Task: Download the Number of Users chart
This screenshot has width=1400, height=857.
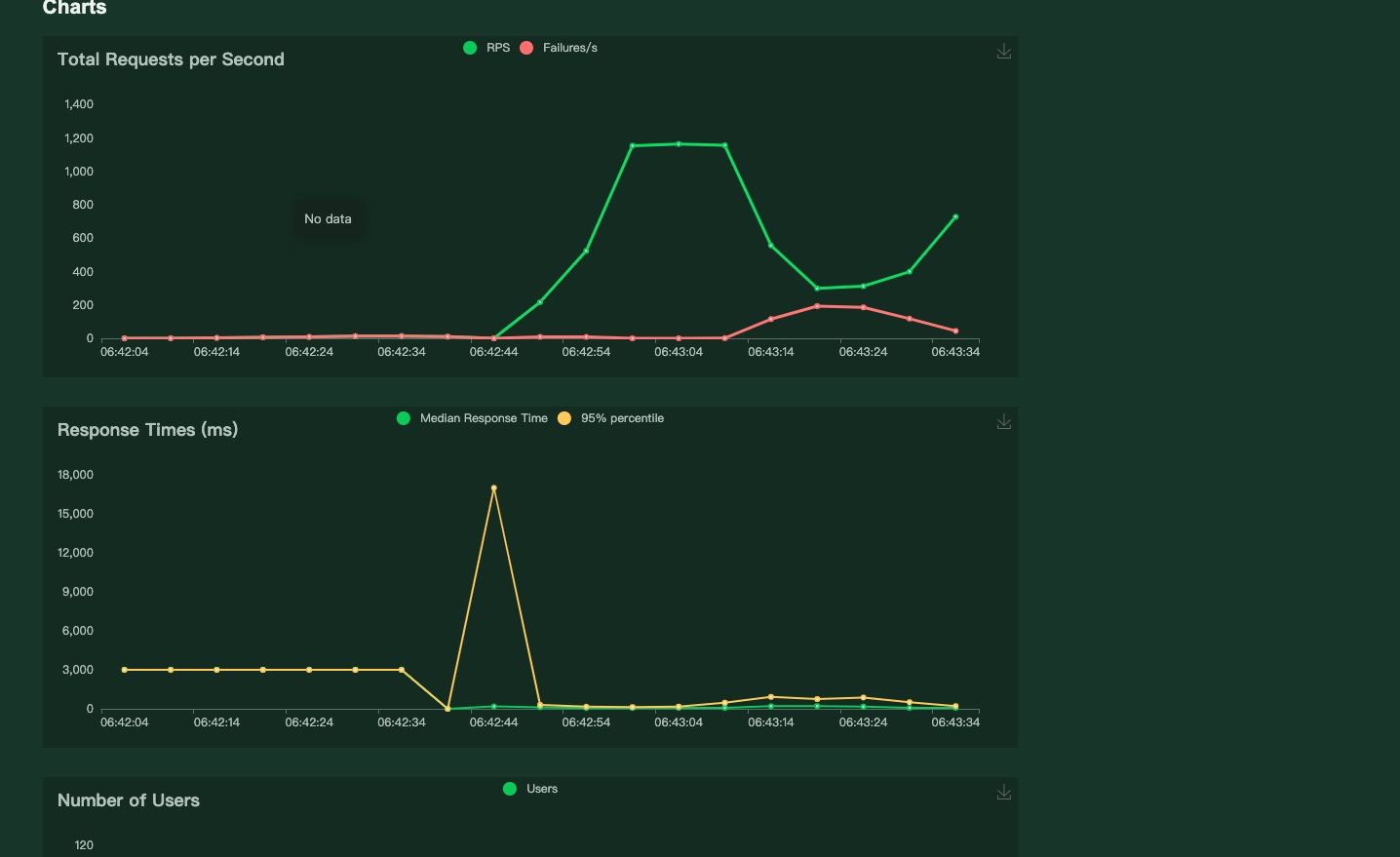Action: 1003,792
